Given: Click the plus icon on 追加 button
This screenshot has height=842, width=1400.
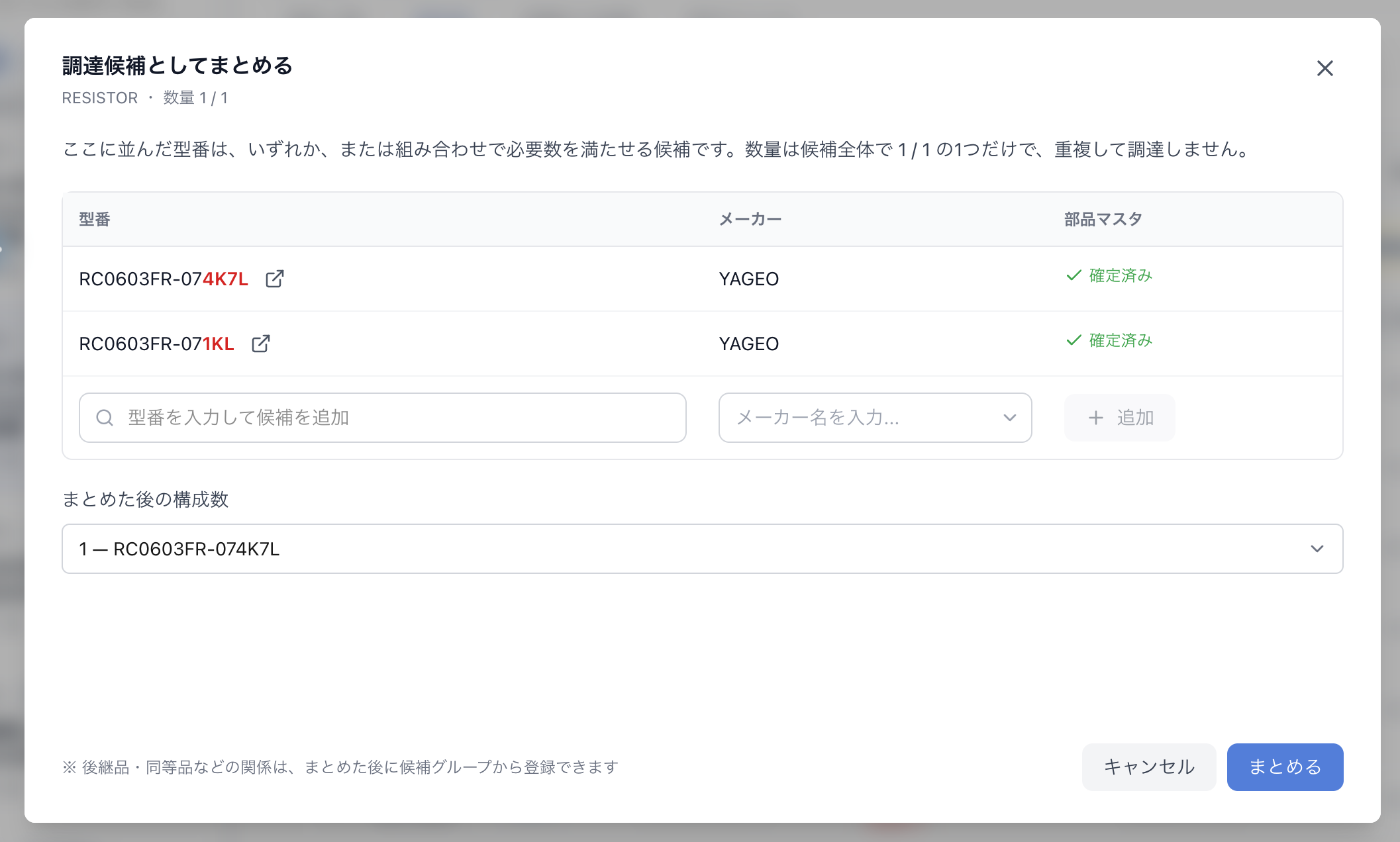Looking at the screenshot, I should point(1096,418).
